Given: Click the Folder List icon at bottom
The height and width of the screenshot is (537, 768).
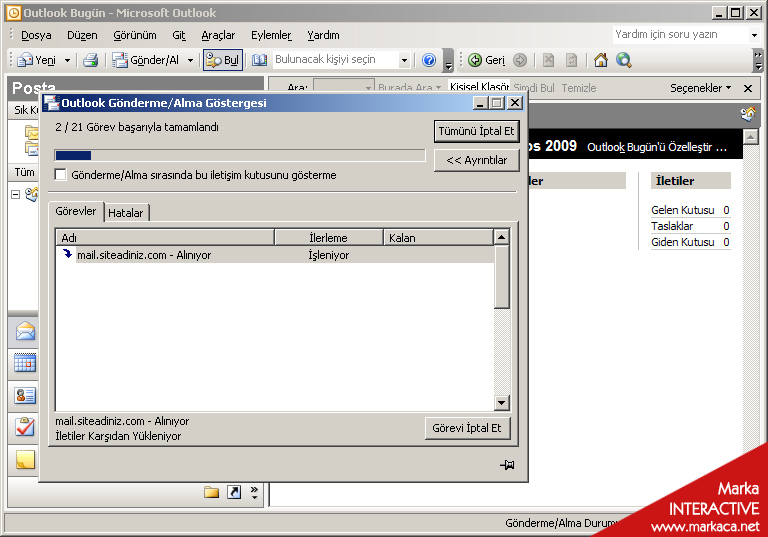Looking at the screenshot, I should point(211,492).
